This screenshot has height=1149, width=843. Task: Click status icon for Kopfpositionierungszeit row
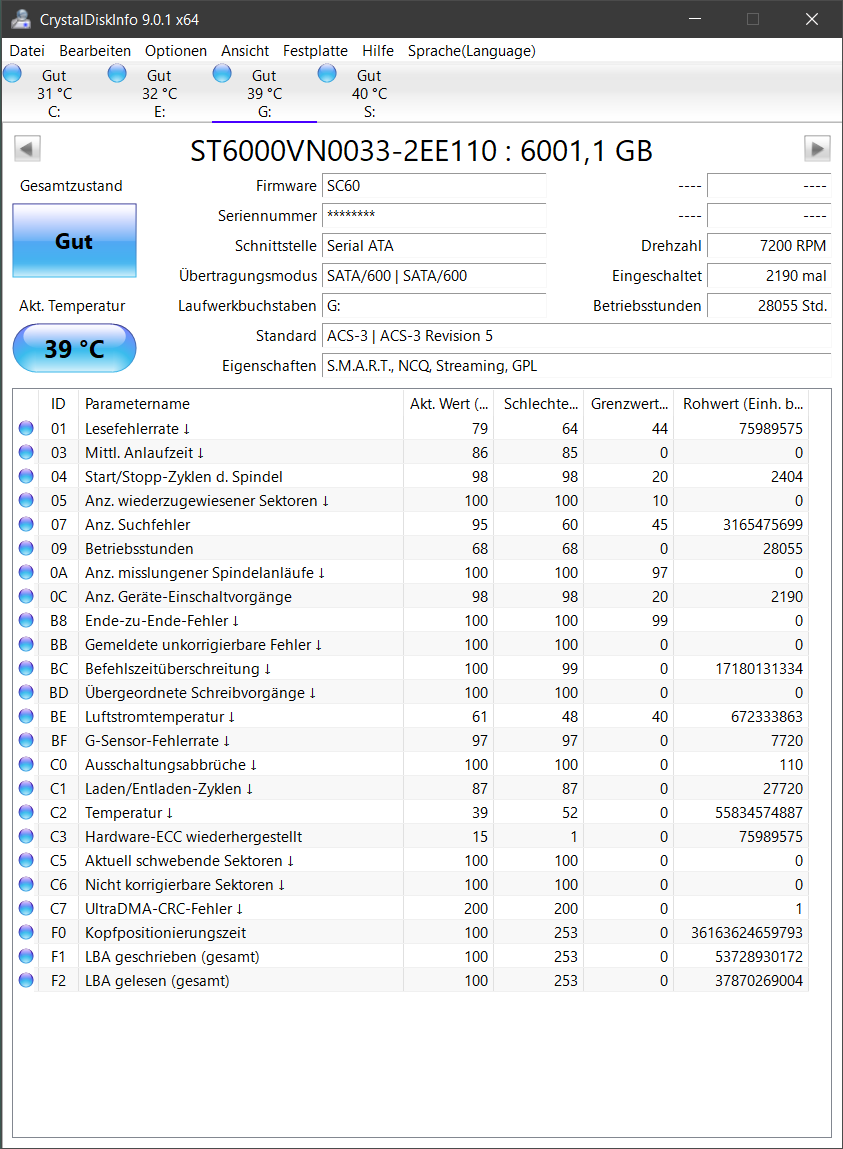coord(26,932)
